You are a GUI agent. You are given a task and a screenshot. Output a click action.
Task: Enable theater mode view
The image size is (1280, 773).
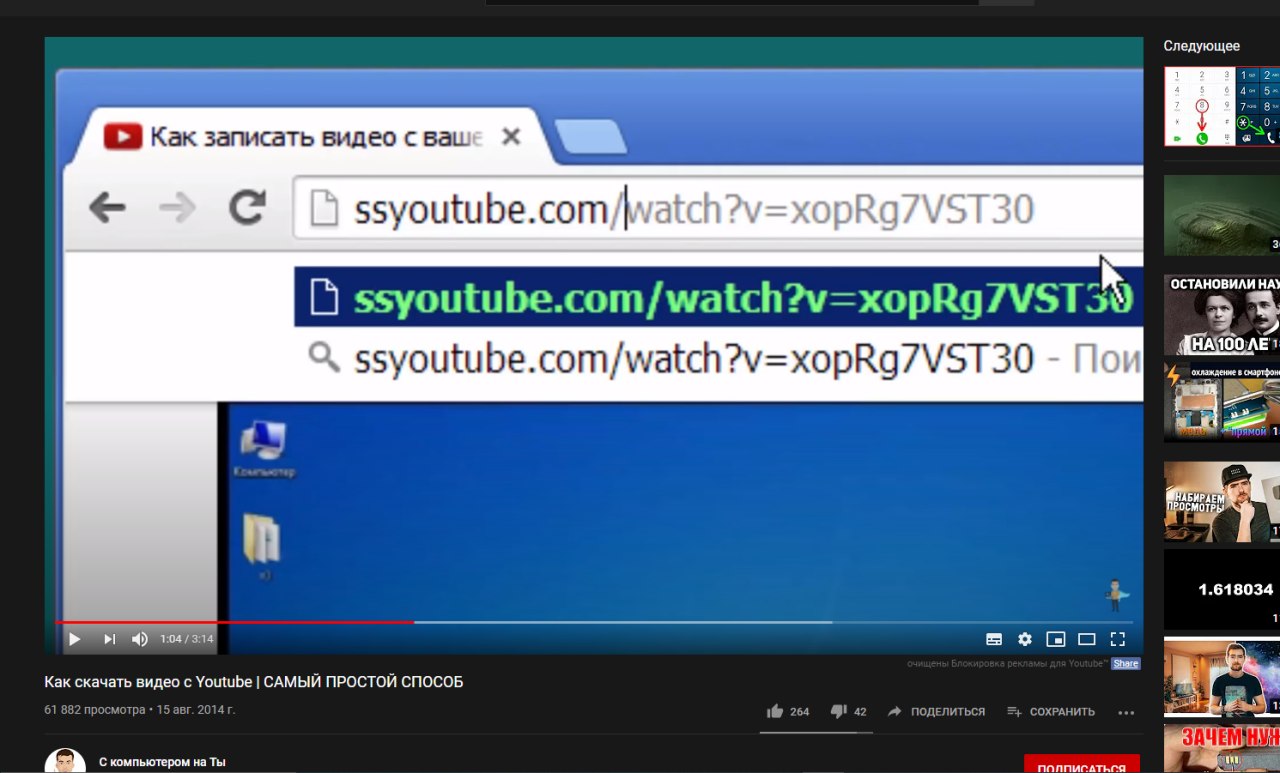1087,639
